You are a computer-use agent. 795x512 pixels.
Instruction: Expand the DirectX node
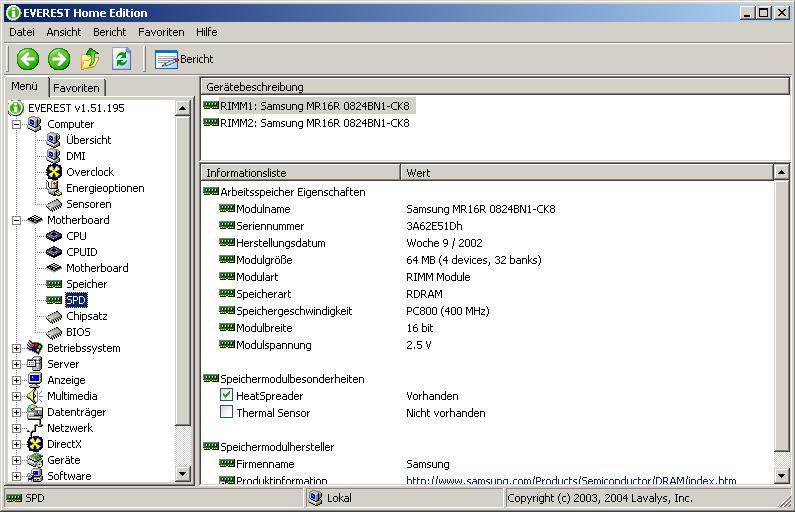16,444
